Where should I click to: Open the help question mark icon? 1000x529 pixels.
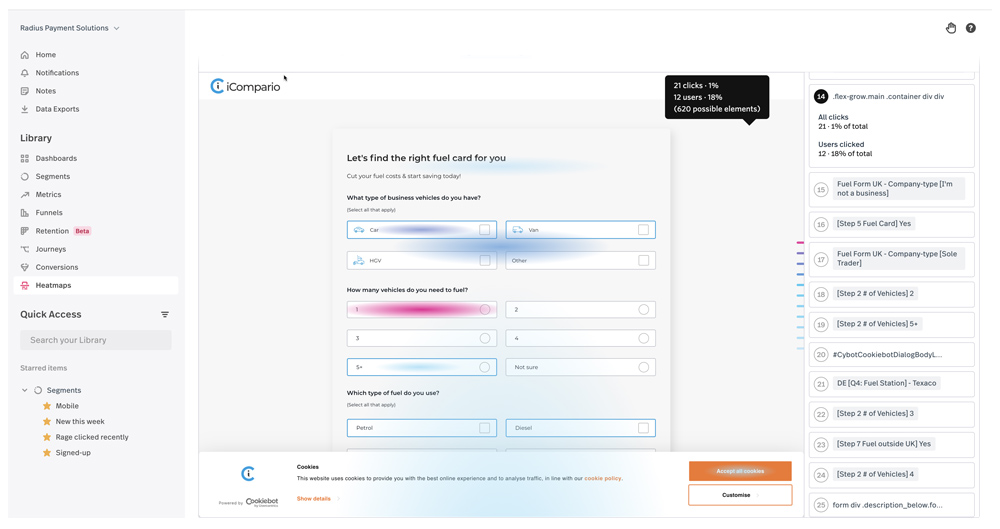(x=971, y=28)
